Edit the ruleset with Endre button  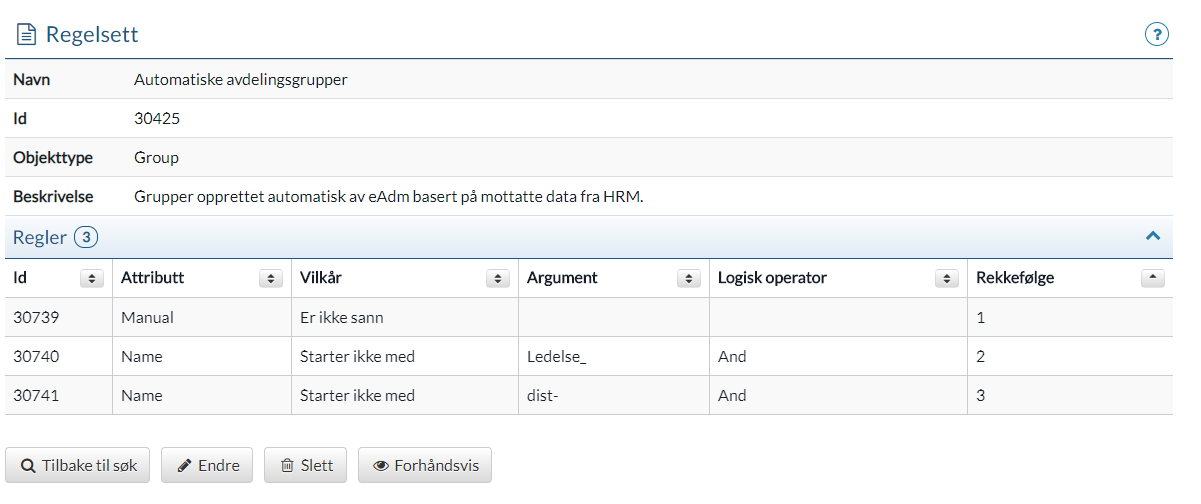[207, 466]
